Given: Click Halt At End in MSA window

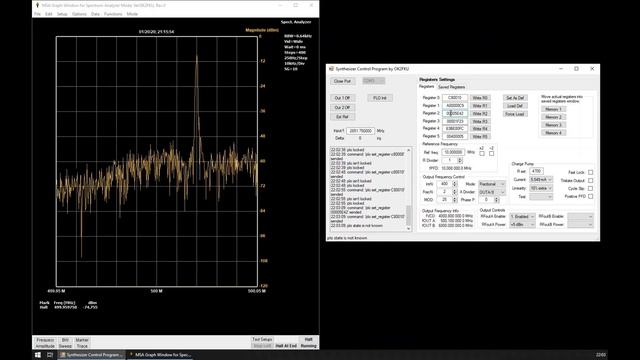Looking at the screenshot, I should 286,346.
